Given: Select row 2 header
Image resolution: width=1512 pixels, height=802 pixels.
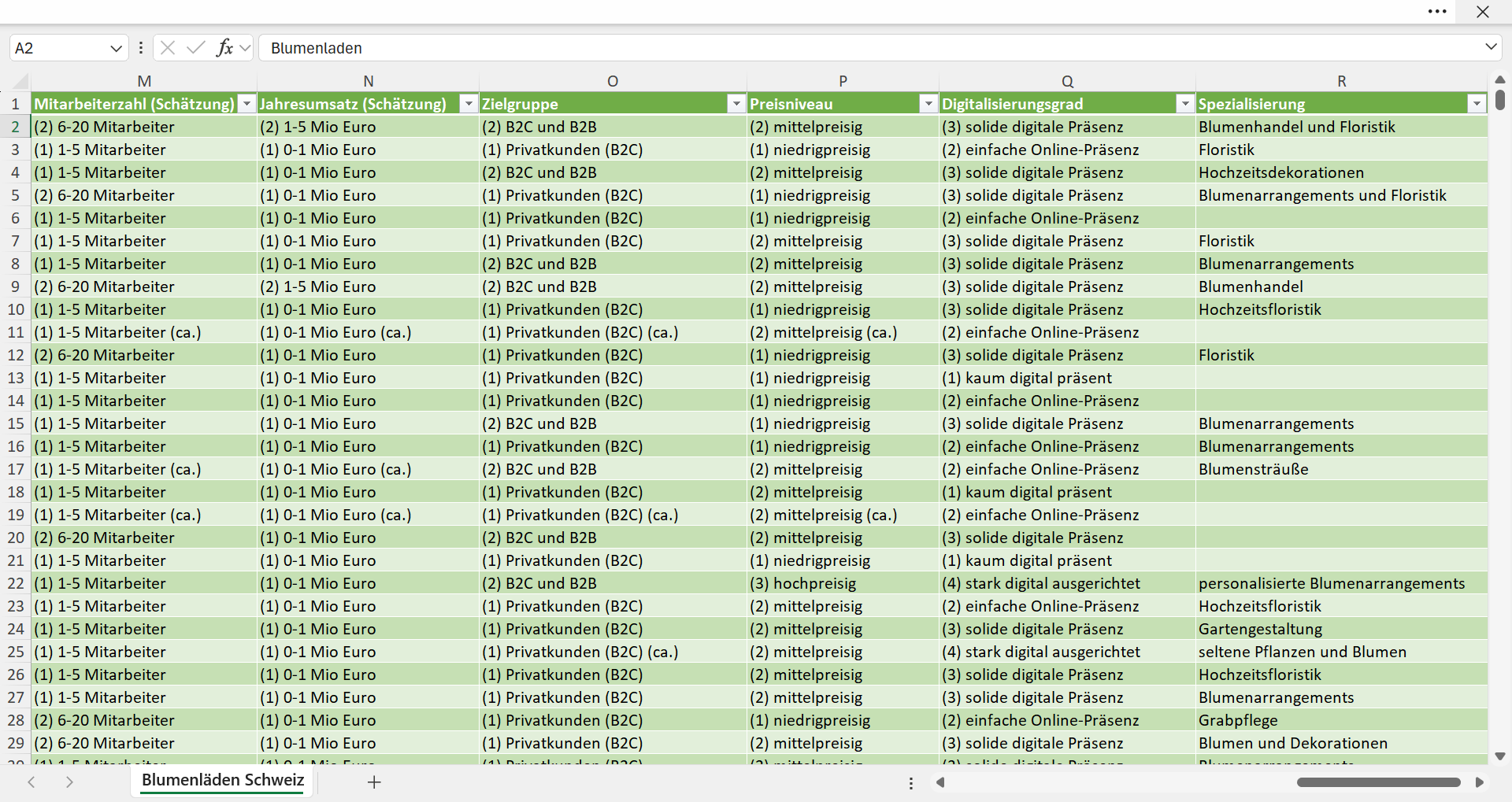Looking at the screenshot, I should point(15,127).
